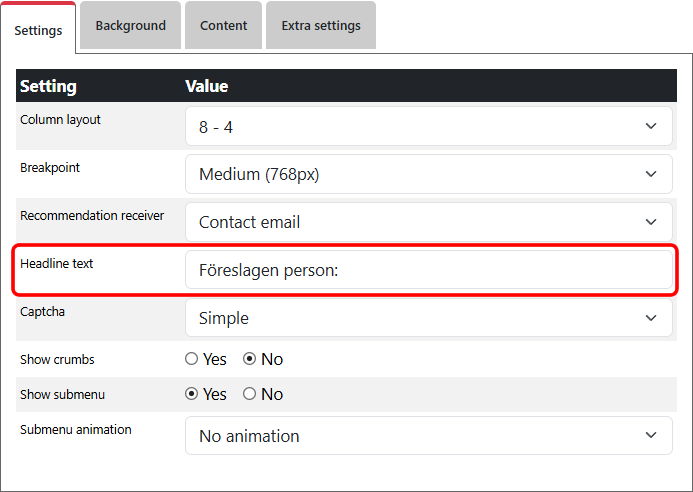Click the Recommendation receiver label

click(92, 215)
